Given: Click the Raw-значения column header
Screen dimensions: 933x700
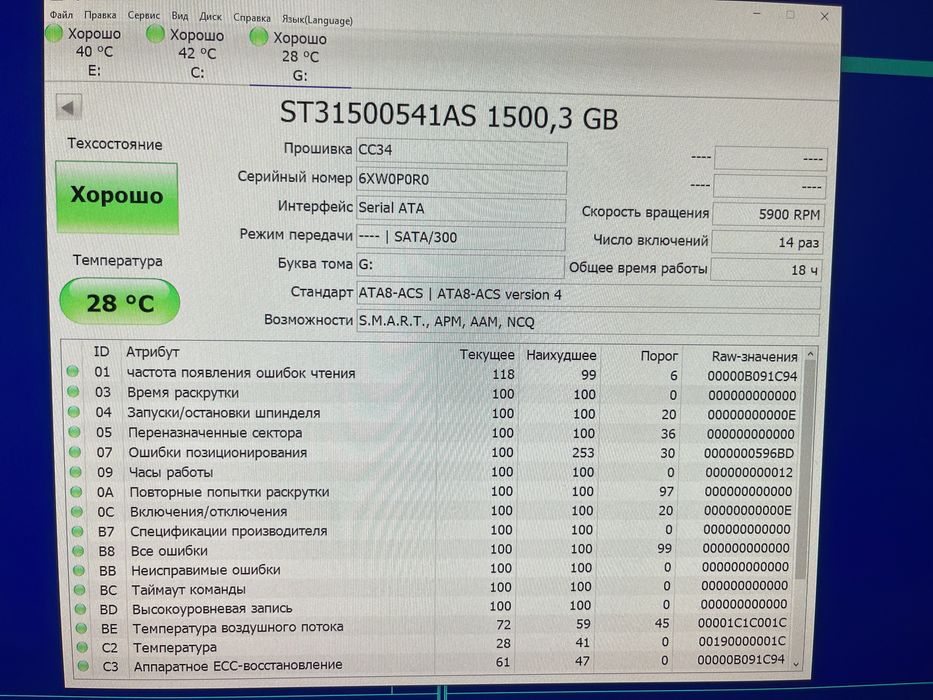Looking at the screenshot, I should (x=754, y=357).
